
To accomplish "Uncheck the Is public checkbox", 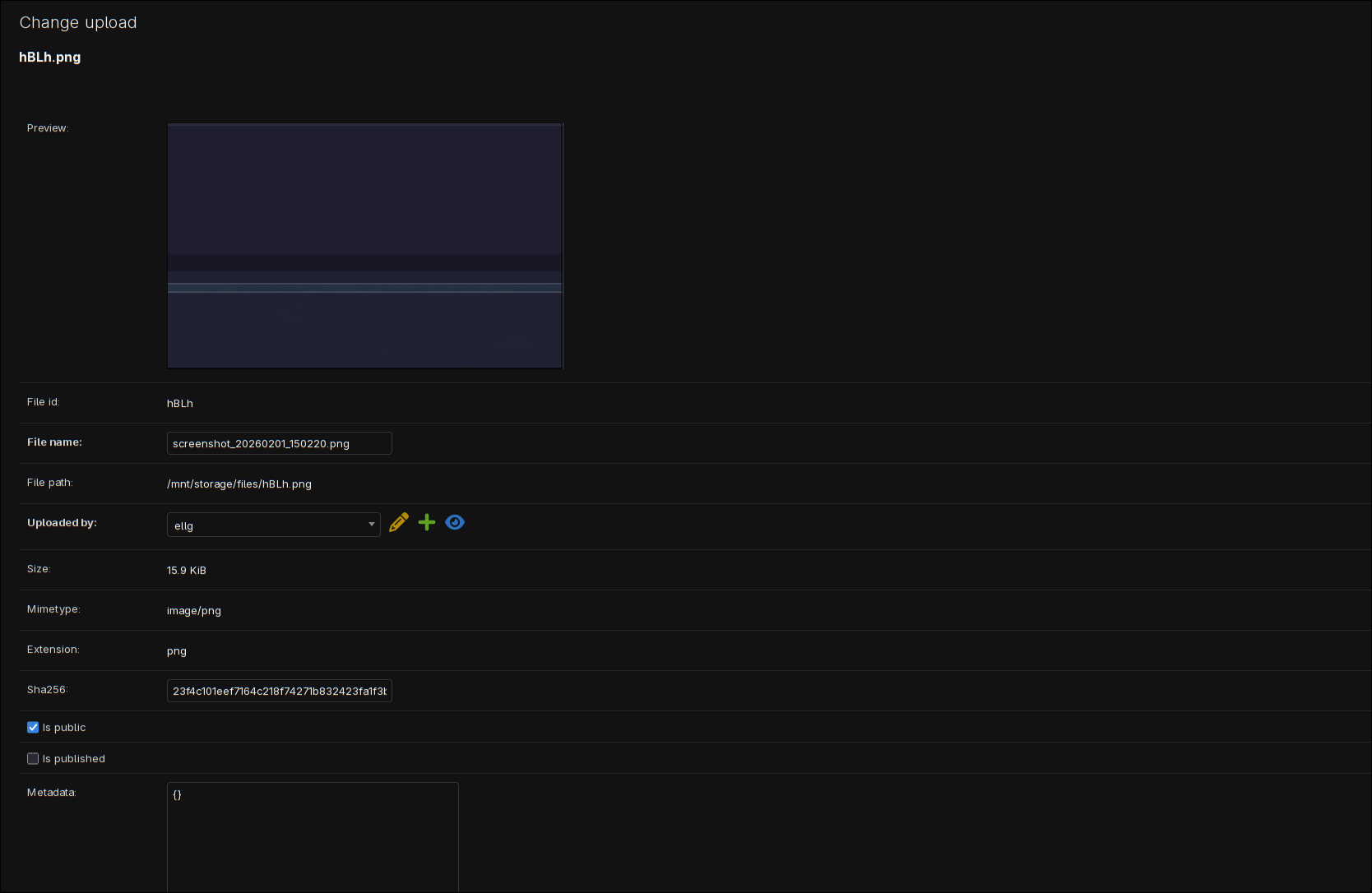I will coord(33,728).
